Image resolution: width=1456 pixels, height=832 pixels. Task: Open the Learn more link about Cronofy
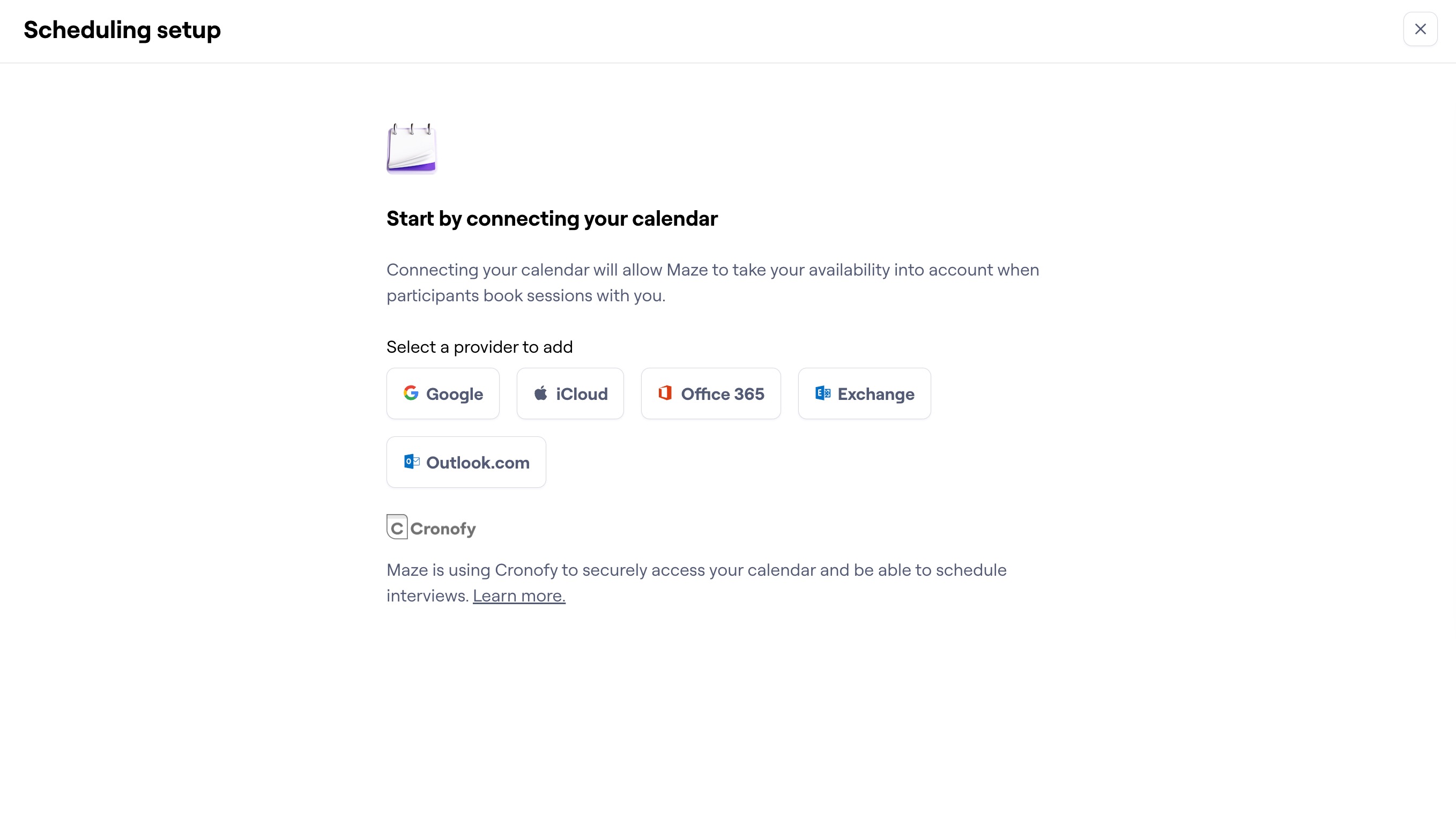coord(519,595)
